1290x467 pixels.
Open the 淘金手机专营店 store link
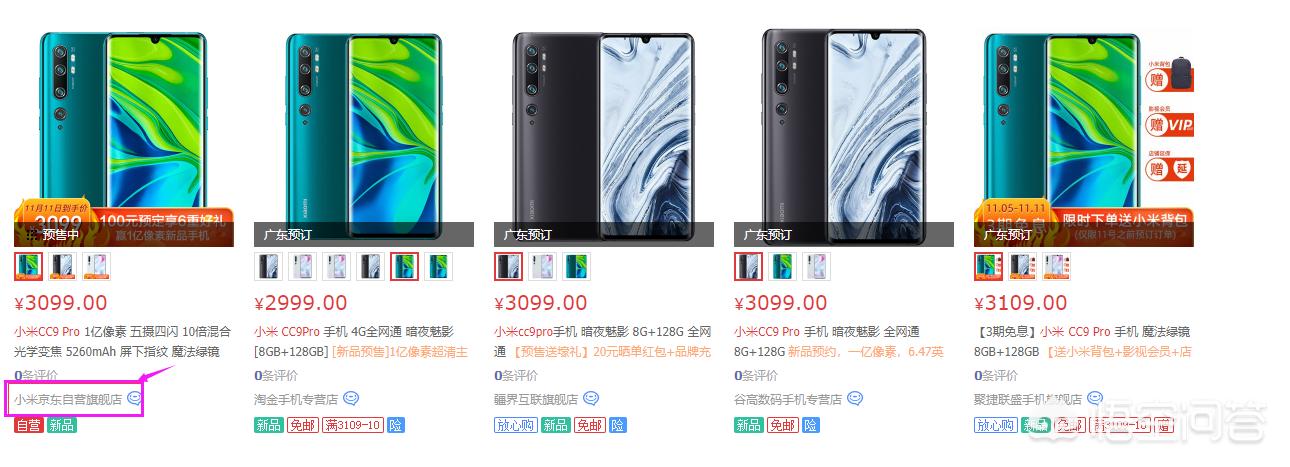(296, 399)
